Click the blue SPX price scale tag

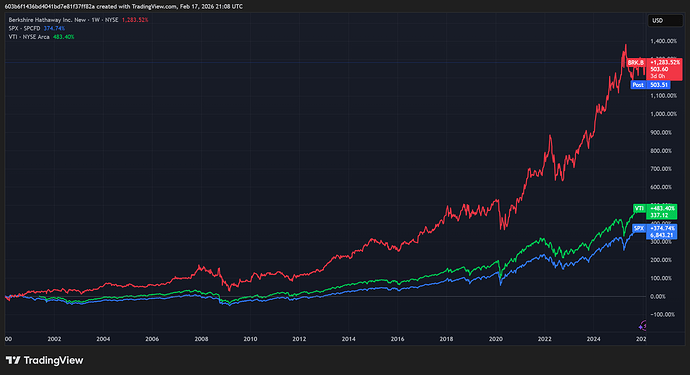click(x=639, y=228)
